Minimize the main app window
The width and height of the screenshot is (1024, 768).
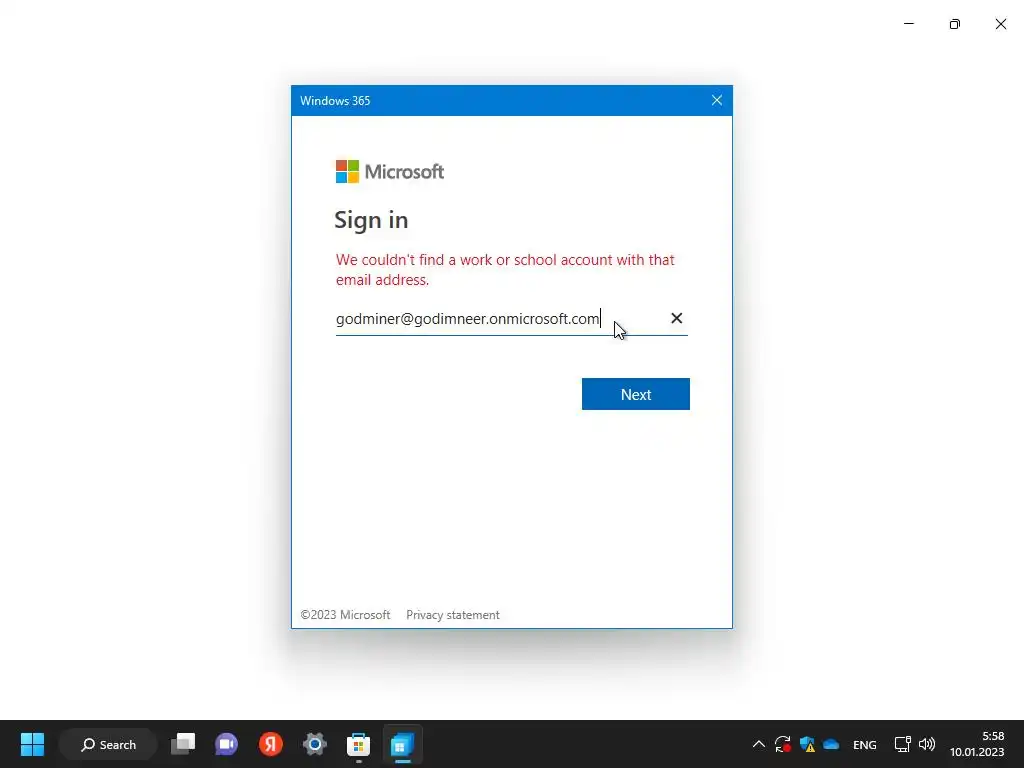[908, 24]
